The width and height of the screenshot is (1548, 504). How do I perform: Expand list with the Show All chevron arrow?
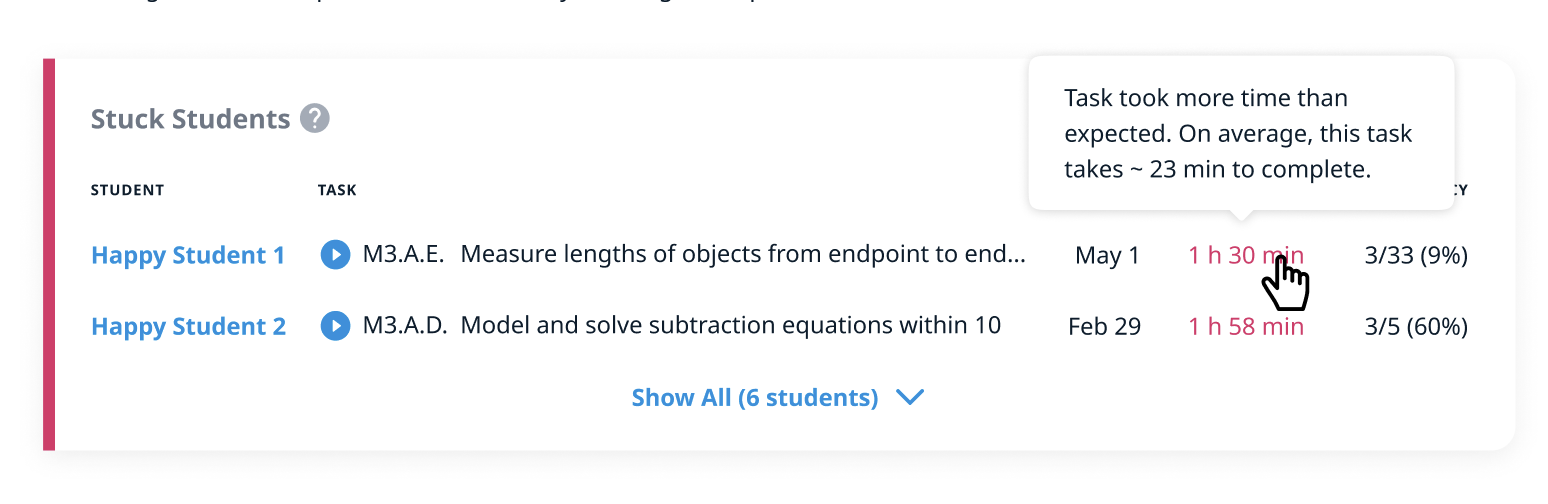pos(909,398)
